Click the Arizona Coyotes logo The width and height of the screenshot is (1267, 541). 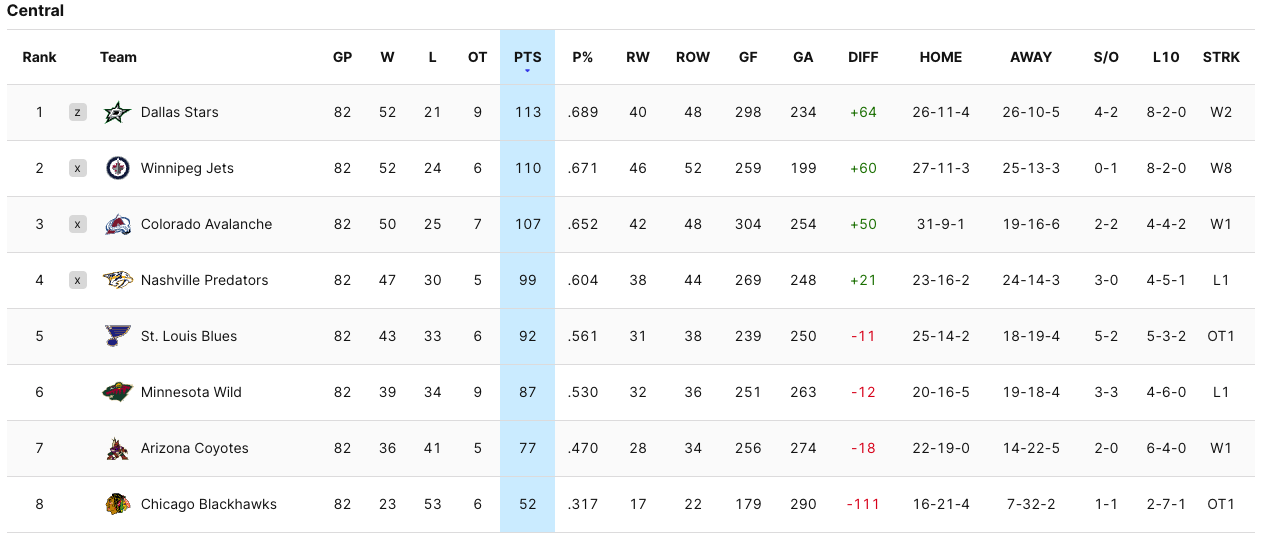pos(118,448)
